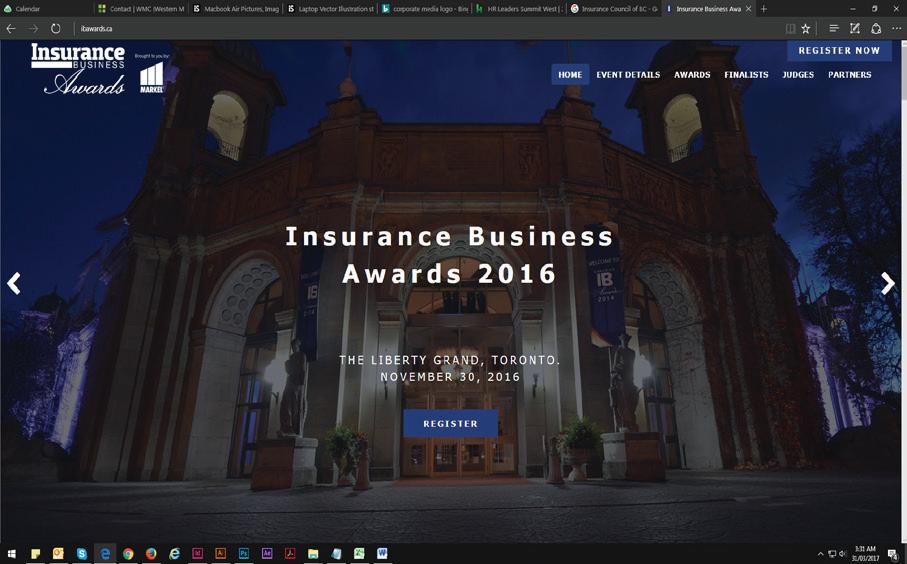Image resolution: width=907 pixels, height=564 pixels.
Task: Open Adobe Photoshop from the taskbar
Action: [x=244, y=554]
